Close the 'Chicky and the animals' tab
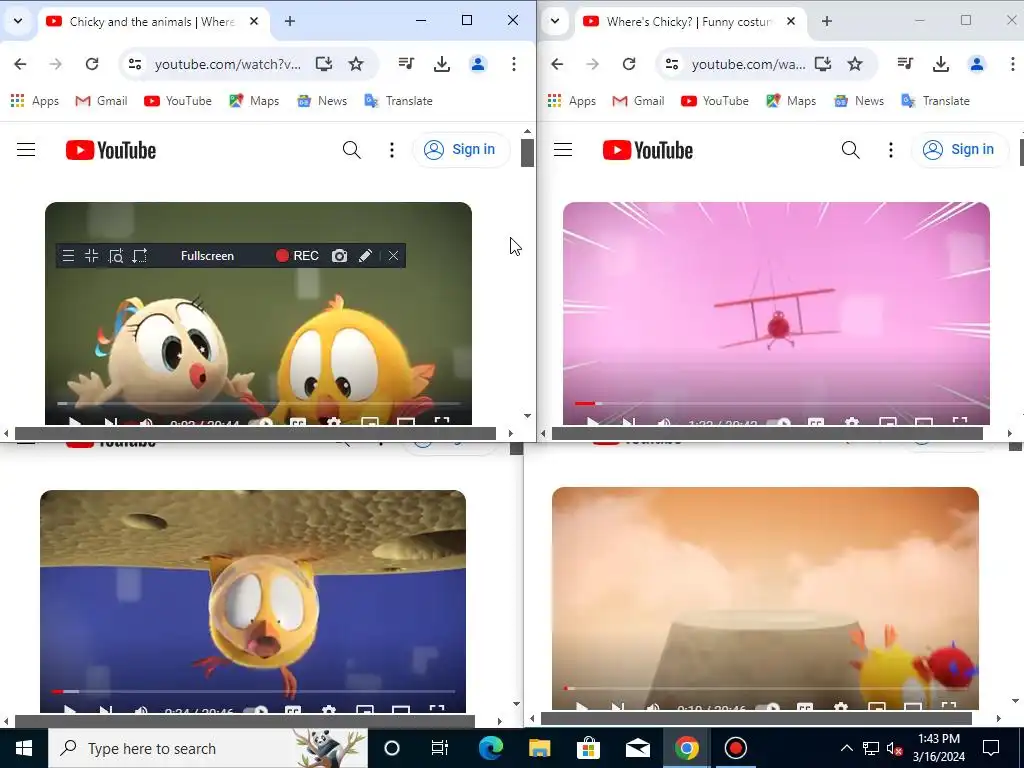This screenshot has width=1024, height=768. (x=254, y=22)
